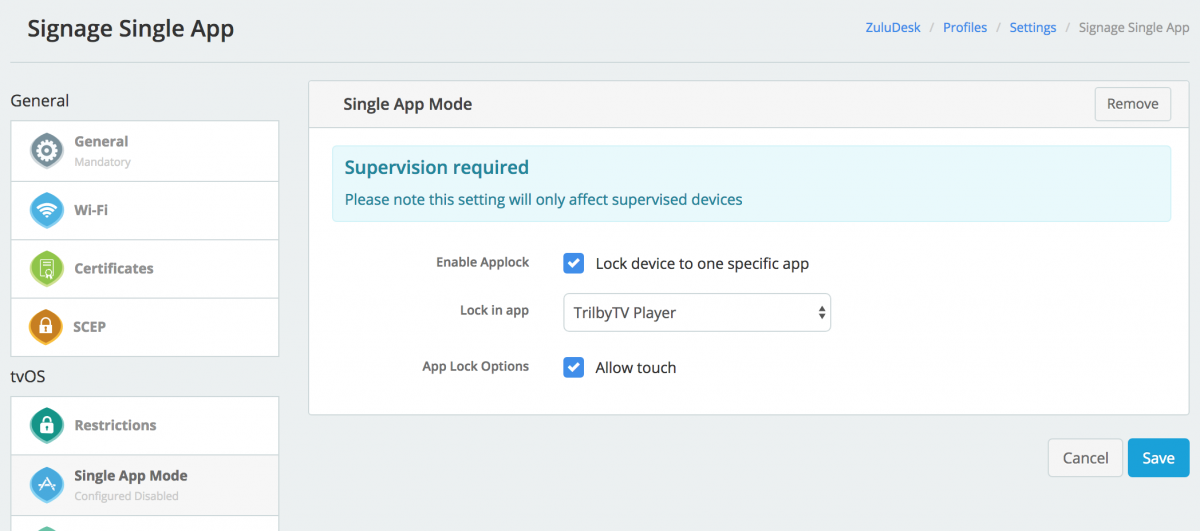This screenshot has height=531, width=1200.
Task: Open the Lock in app dropdown
Action: pyautogui.click(x=697, y=312)
